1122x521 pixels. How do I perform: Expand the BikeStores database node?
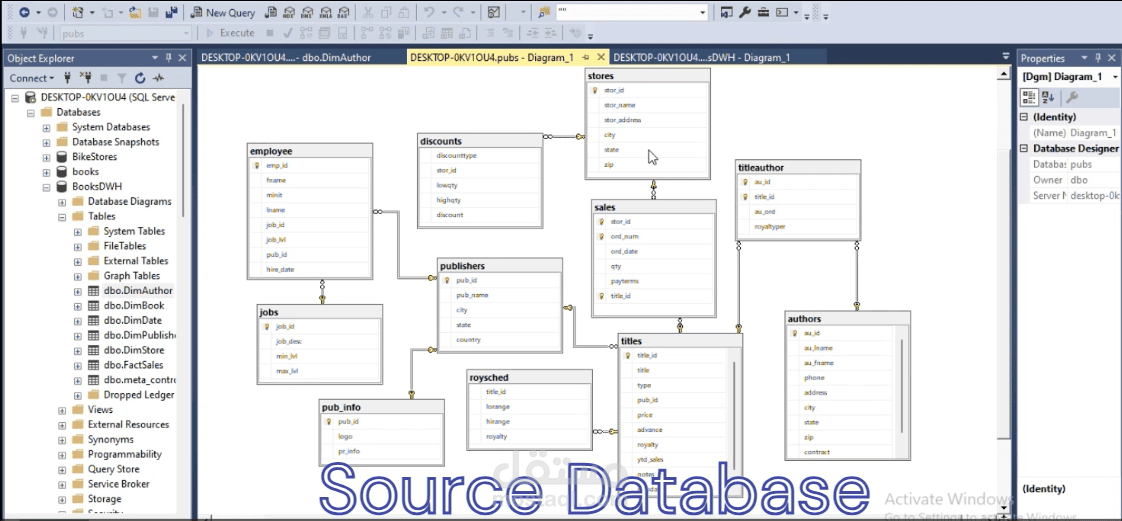[x=47, y=157]
